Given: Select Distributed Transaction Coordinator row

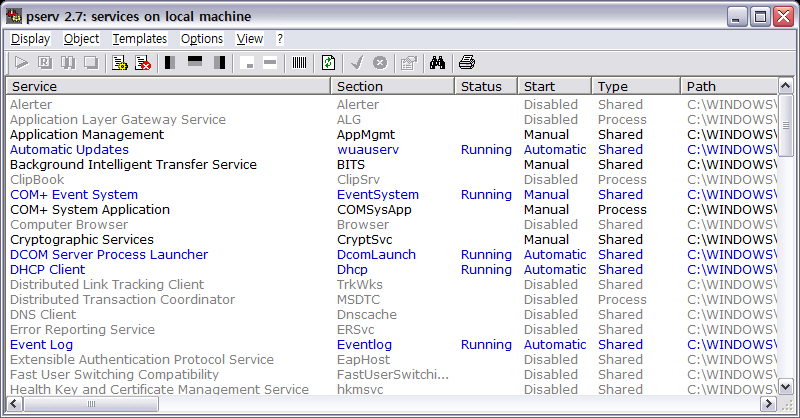Looking at the screenshot, I should pyautogui.click(x=392, y=300).
